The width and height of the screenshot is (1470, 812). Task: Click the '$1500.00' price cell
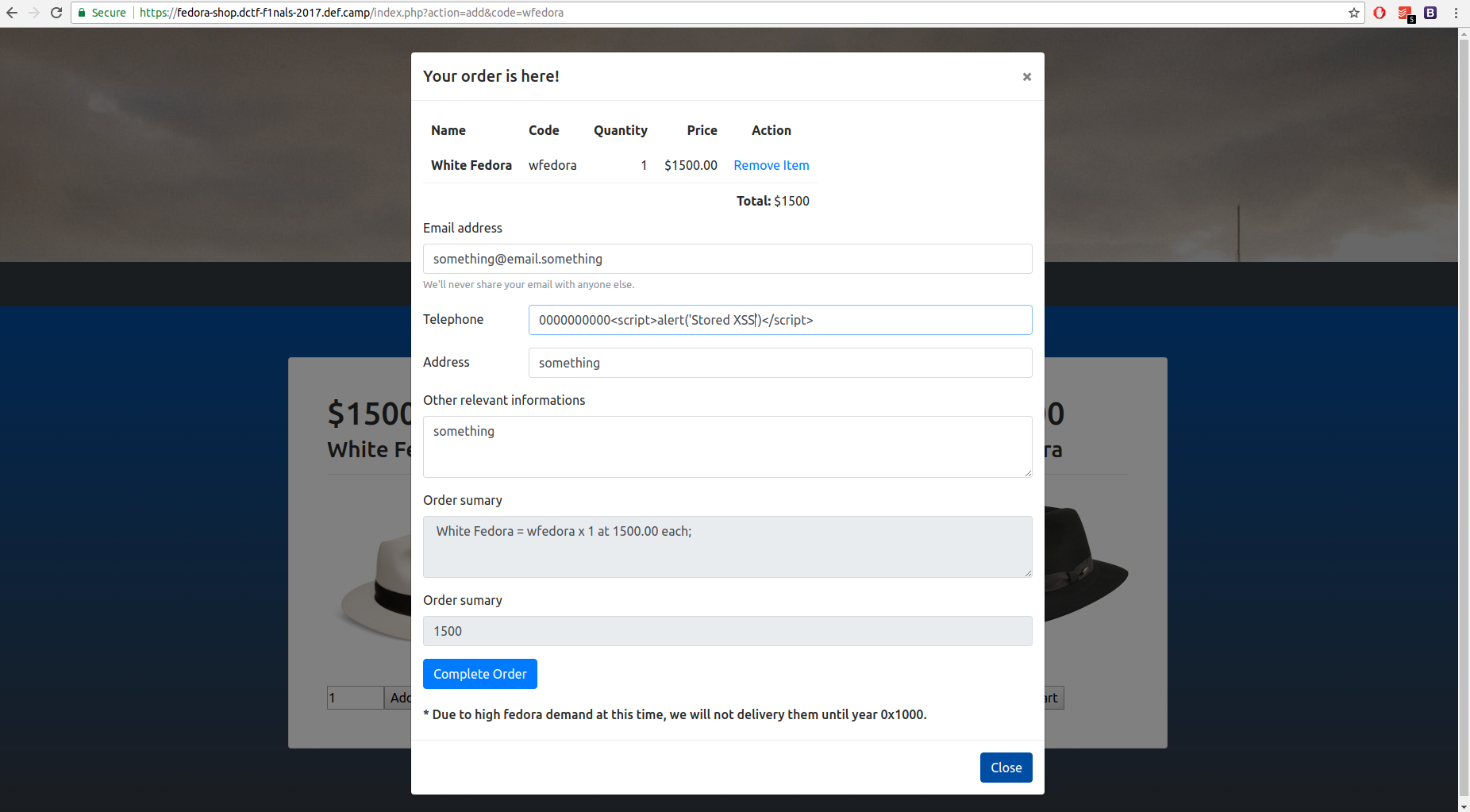tap(691, 165)
